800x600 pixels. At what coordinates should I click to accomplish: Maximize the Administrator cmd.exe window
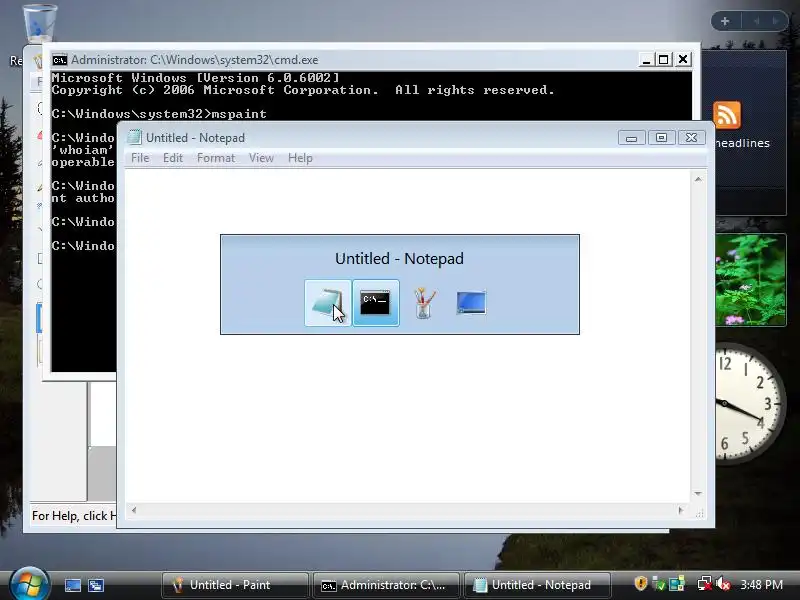pos(663,60)
